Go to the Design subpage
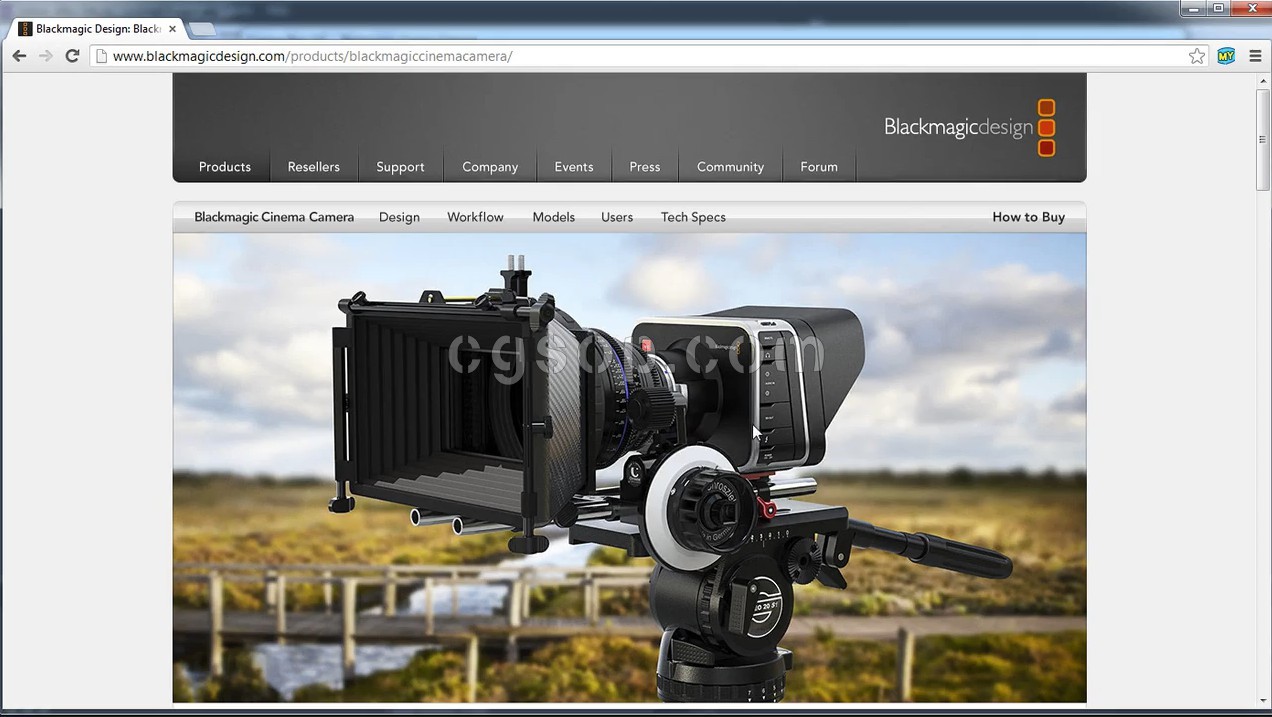1272x717 pixels. pyautogui.click(x=399, y=217)
